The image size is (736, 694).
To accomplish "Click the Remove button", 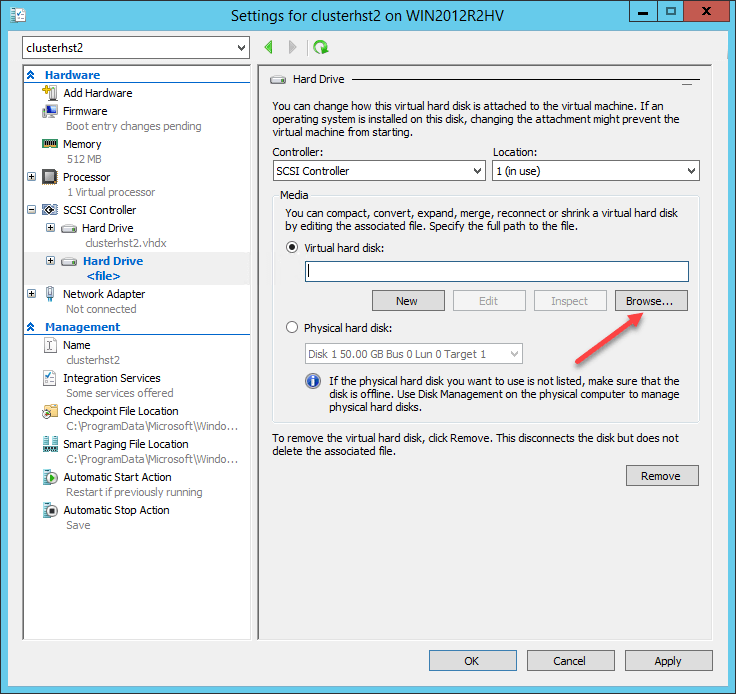I will (x=662, y=476).
